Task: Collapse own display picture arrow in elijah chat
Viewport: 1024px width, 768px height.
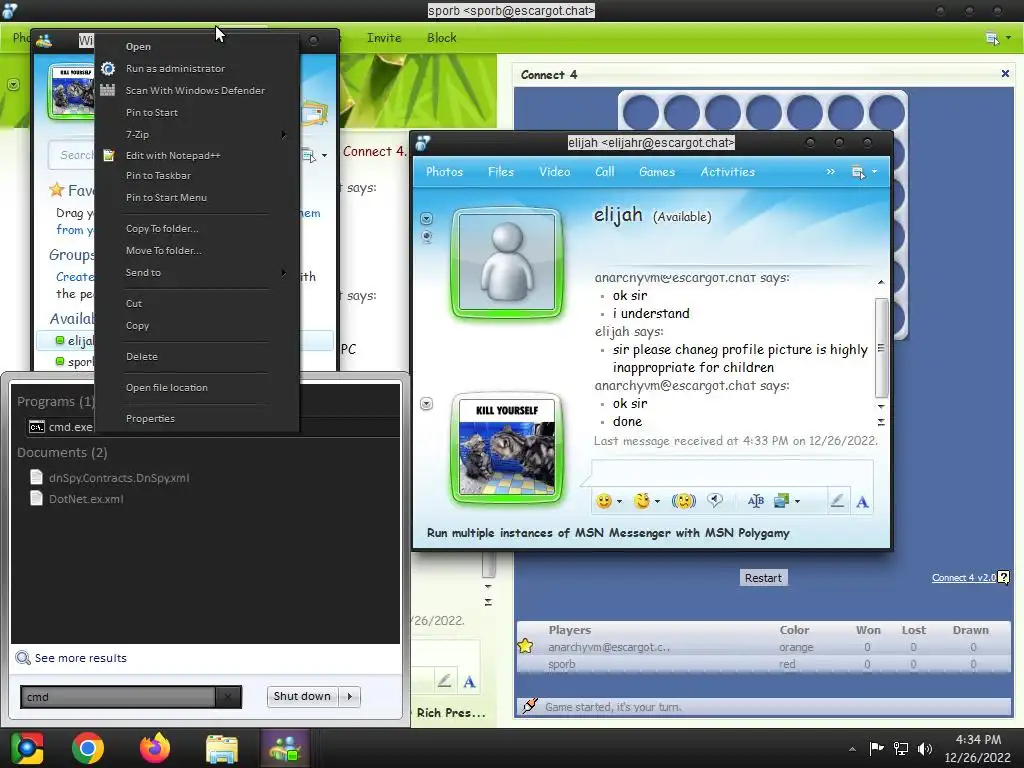Action: click(x=426, y=404)
